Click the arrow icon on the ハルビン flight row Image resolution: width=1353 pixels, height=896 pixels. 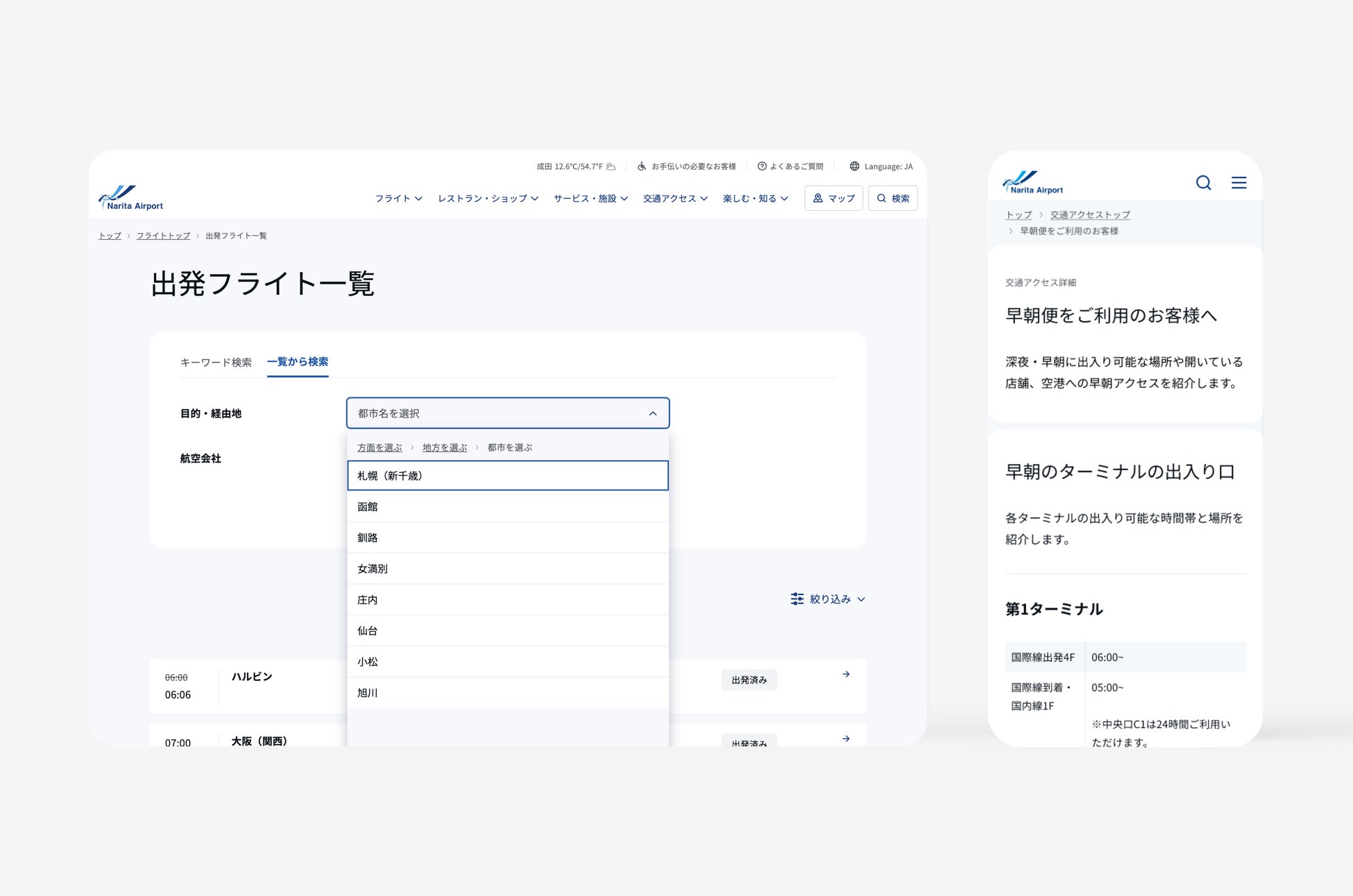[846, 674]
